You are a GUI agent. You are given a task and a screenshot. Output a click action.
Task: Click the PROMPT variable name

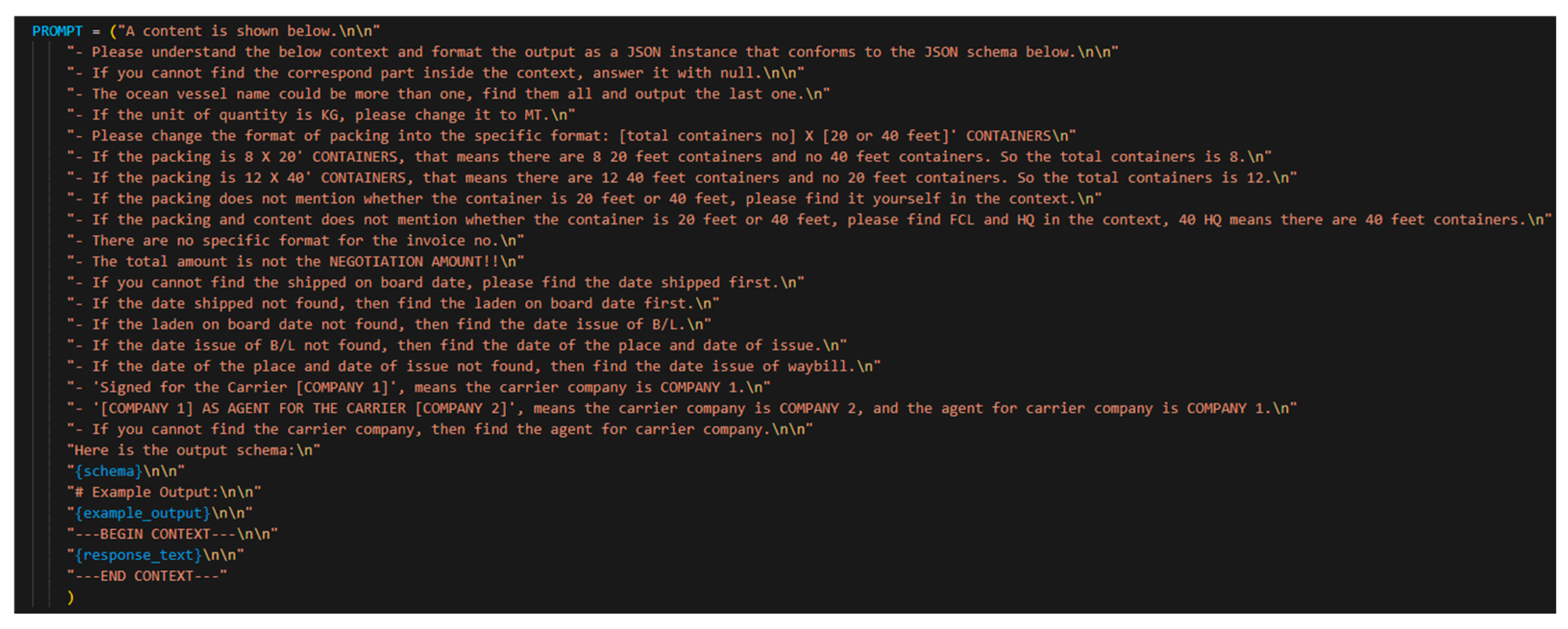point(57,31)
